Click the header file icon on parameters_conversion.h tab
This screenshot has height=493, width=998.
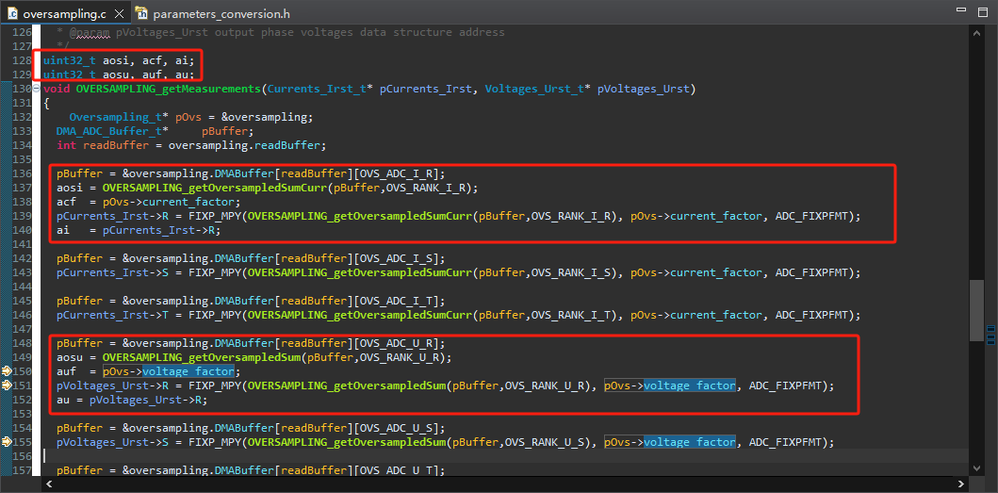coord(142,14)
